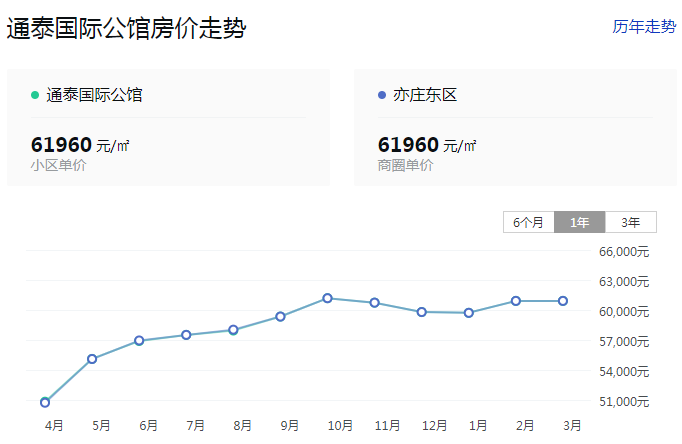Image resolution: width=682 pixels, height=444 pixels.
Task: Click the 2月 data point on chart
Action: 516,301
